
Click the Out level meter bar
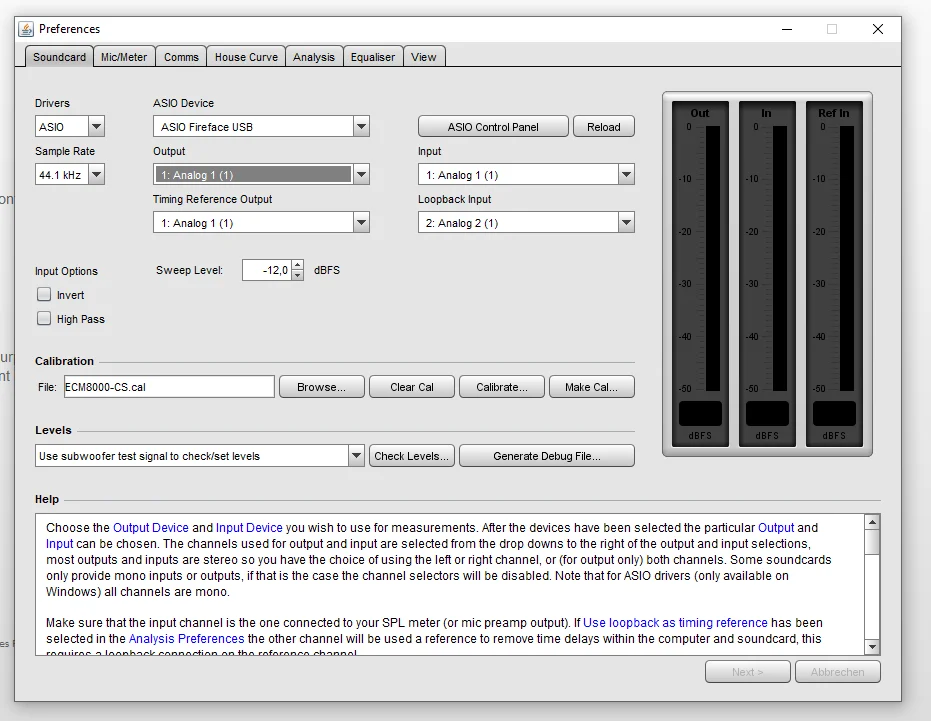click(x=712, y=258)
